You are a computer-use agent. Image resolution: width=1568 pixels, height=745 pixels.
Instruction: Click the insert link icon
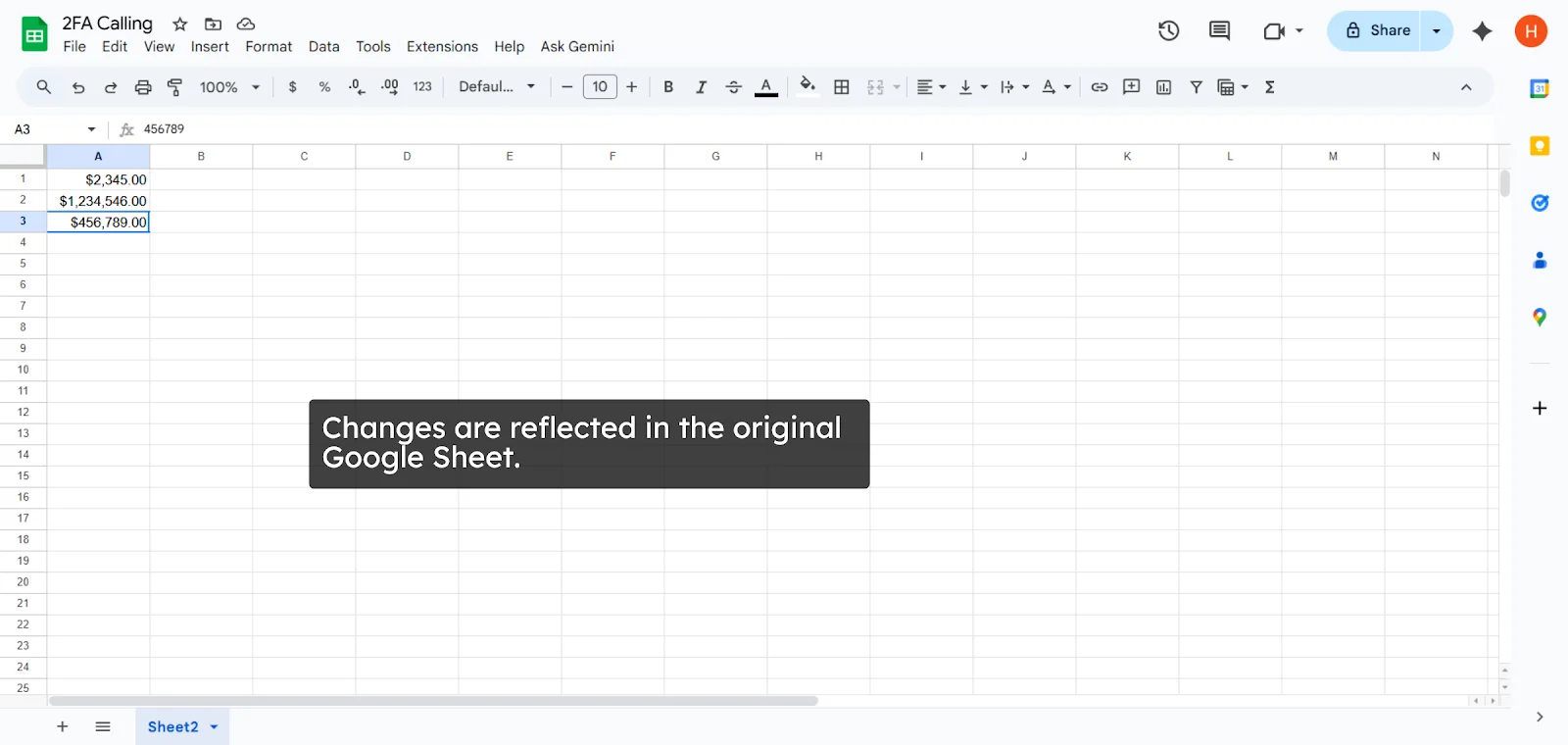pos(1100,87)
